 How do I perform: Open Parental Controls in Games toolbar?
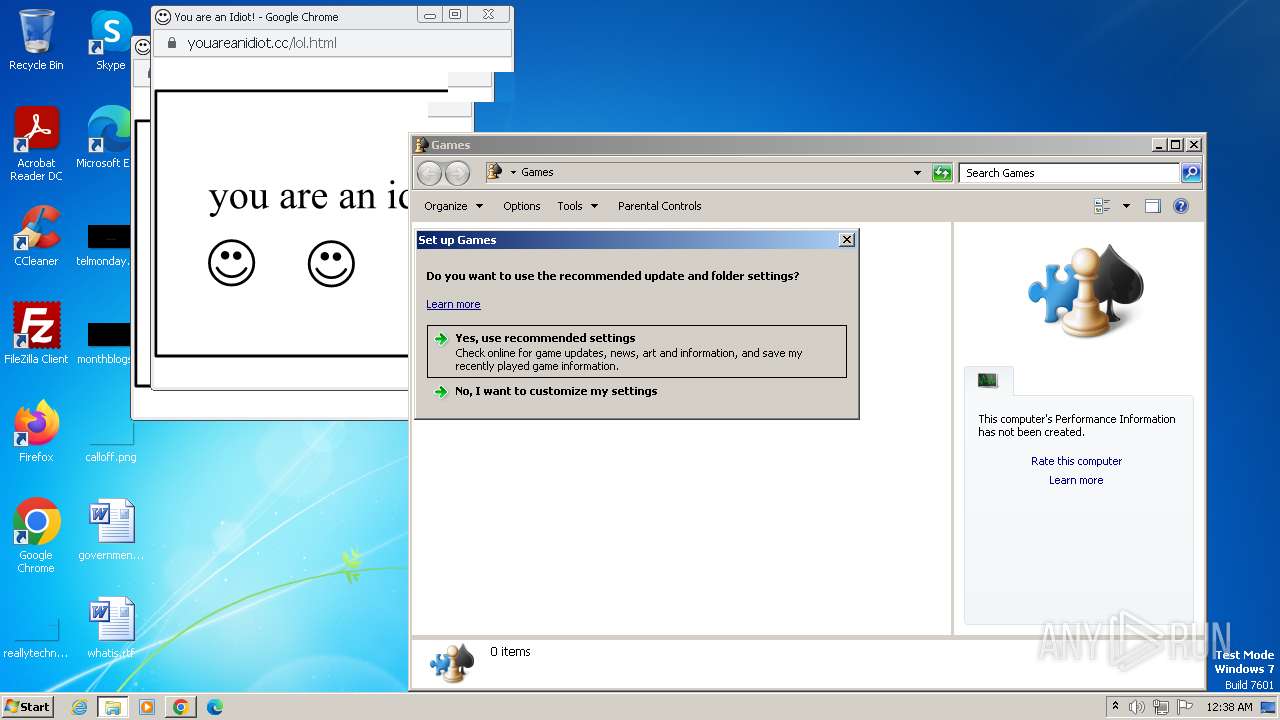pyautogui.click(x=659, y=206)
